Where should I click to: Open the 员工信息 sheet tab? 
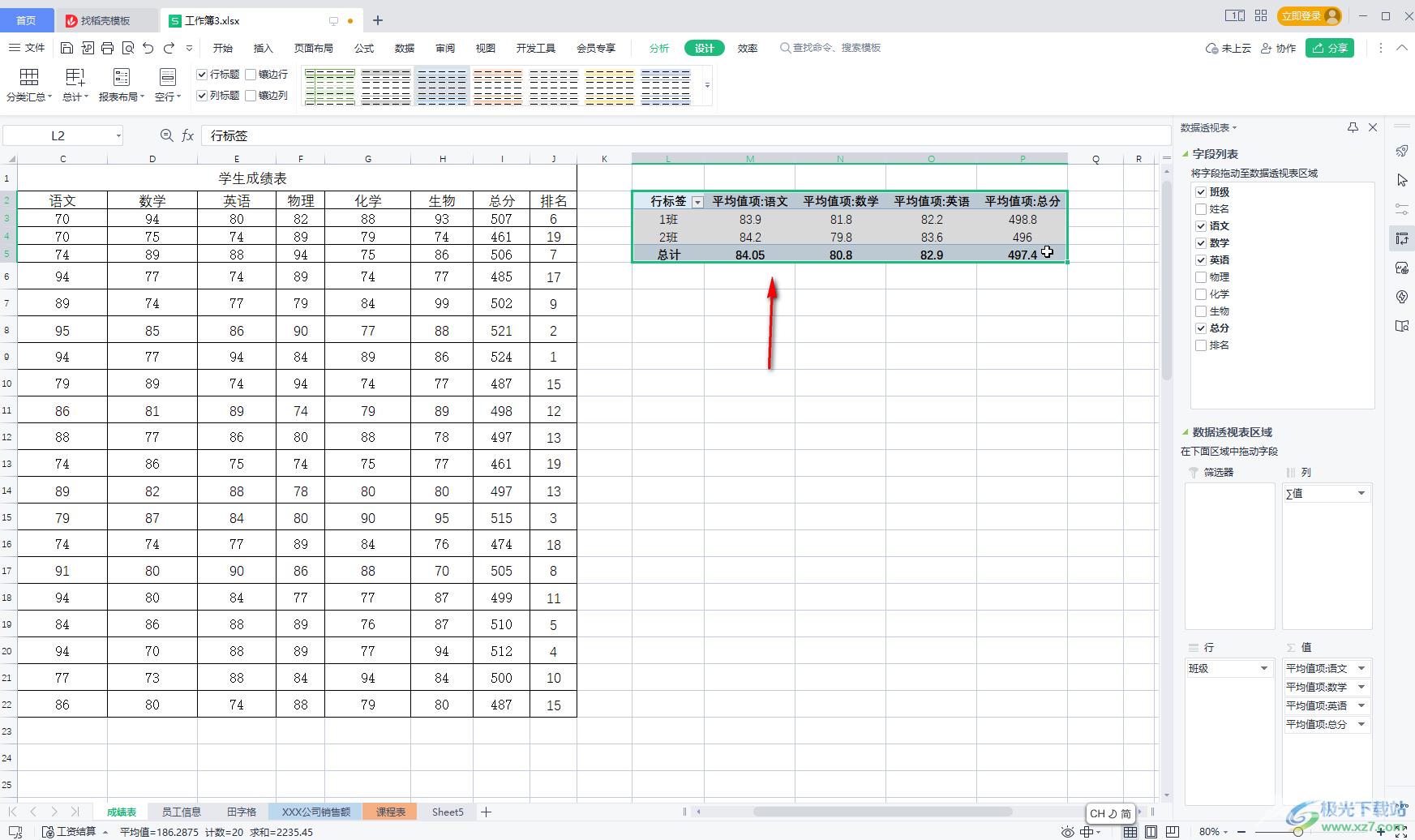[181, 812]
